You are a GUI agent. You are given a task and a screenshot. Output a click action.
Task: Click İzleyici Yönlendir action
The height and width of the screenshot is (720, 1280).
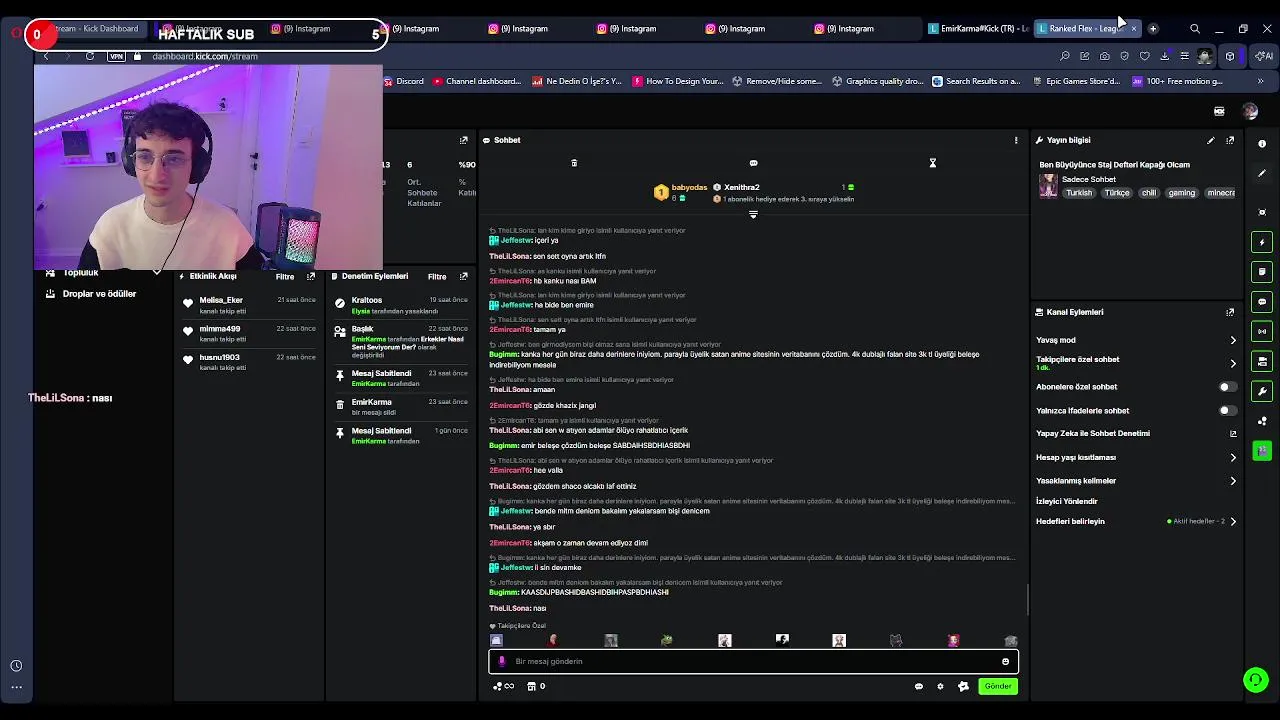point(1067,501)
